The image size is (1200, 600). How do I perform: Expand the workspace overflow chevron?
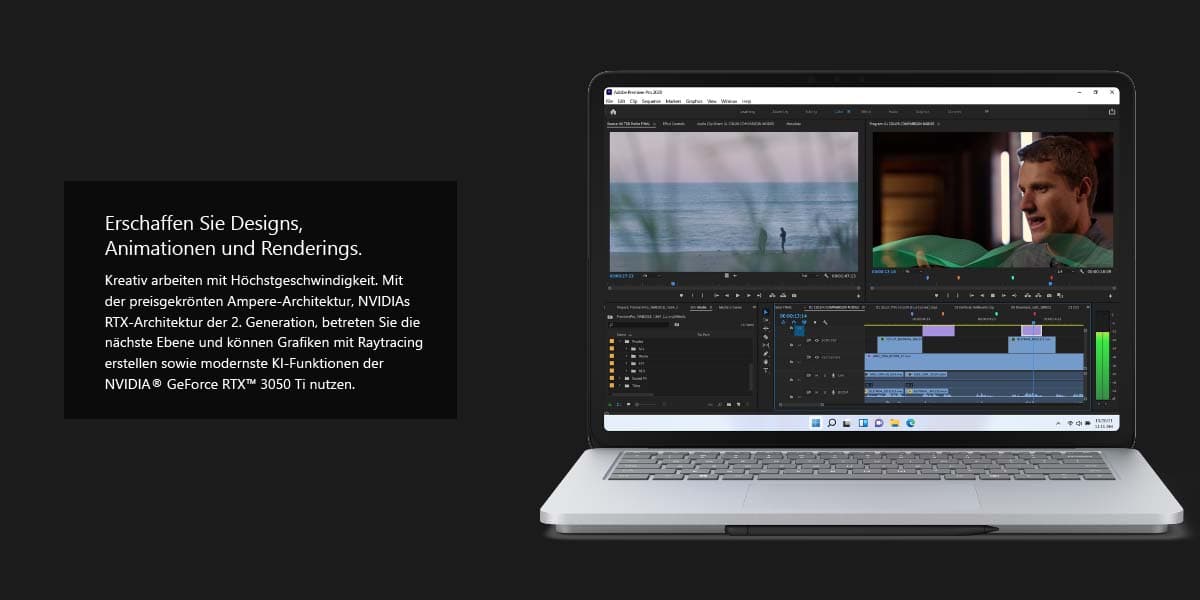[x=986, y=112]
